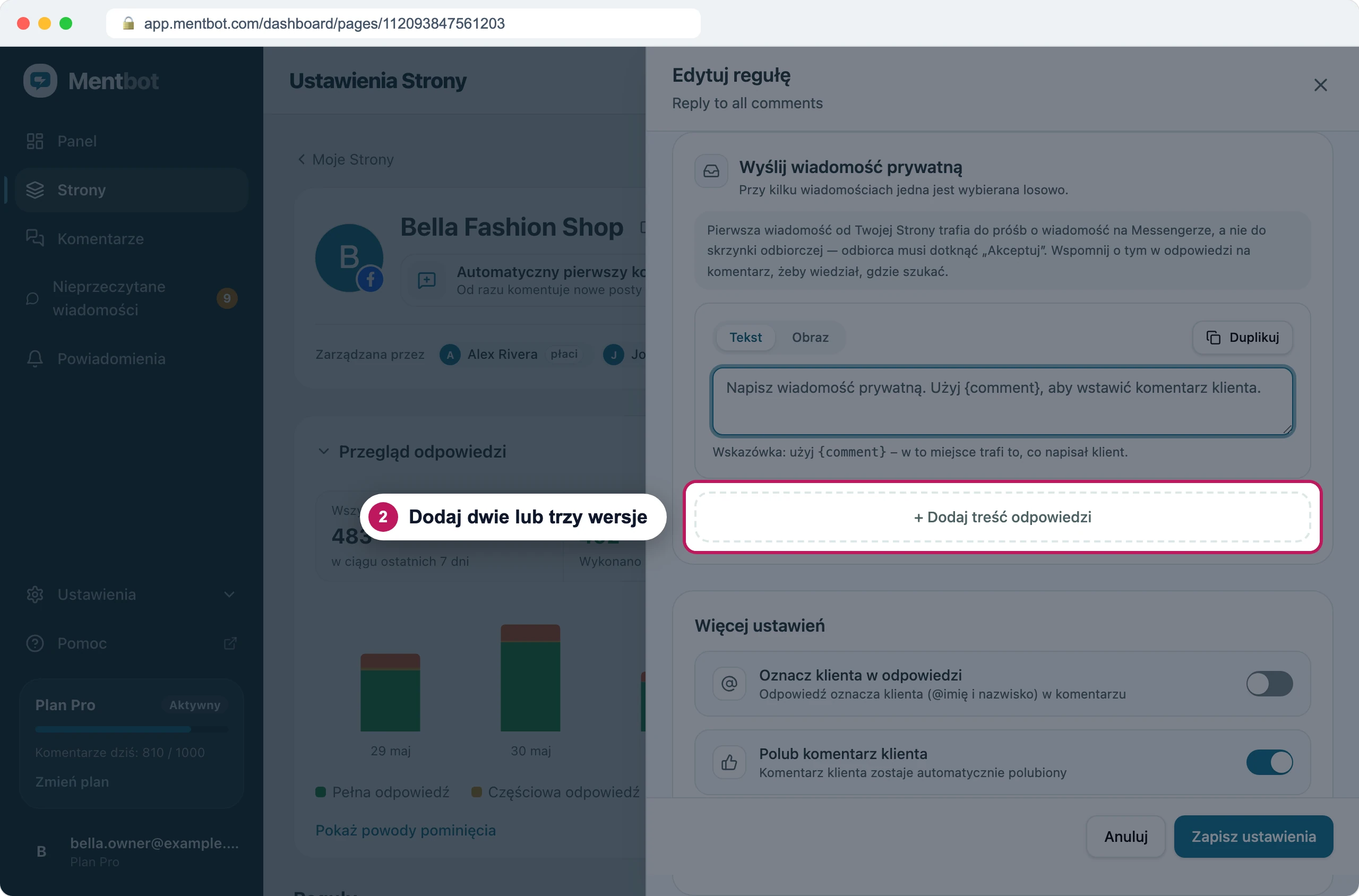Open the Panel dashboard icon

(x=35, y=141)
